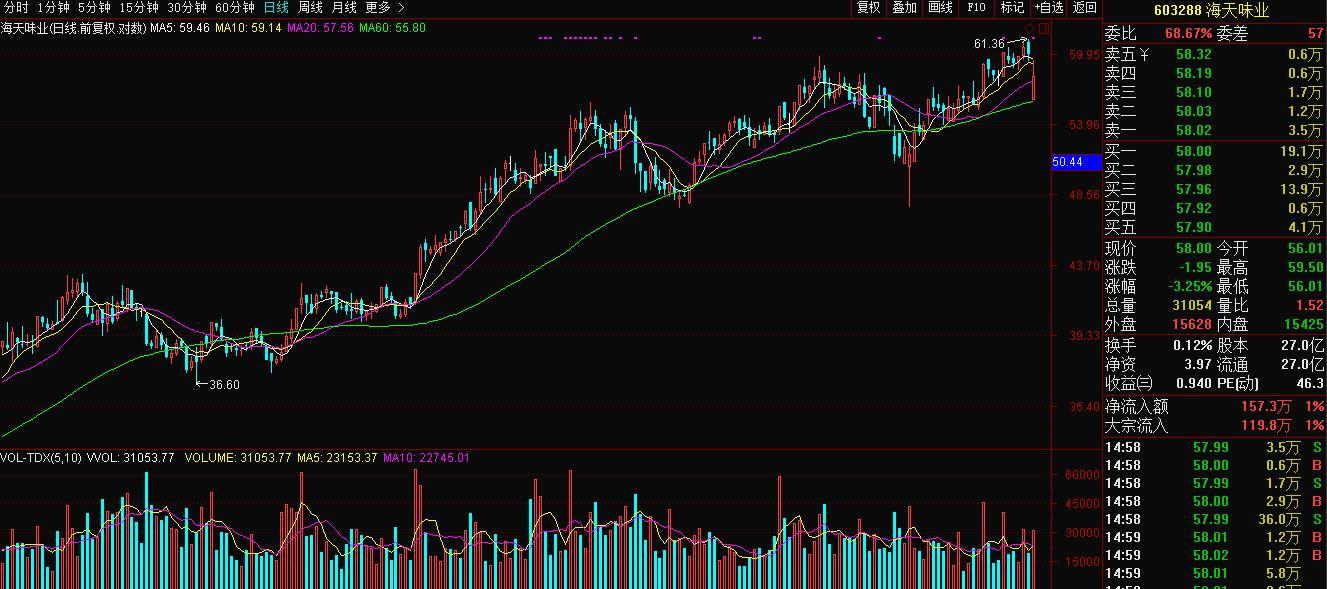Select the 5分钟 chart period
The height and width of the screenshot is (589, 1327).
click(94, 7)
